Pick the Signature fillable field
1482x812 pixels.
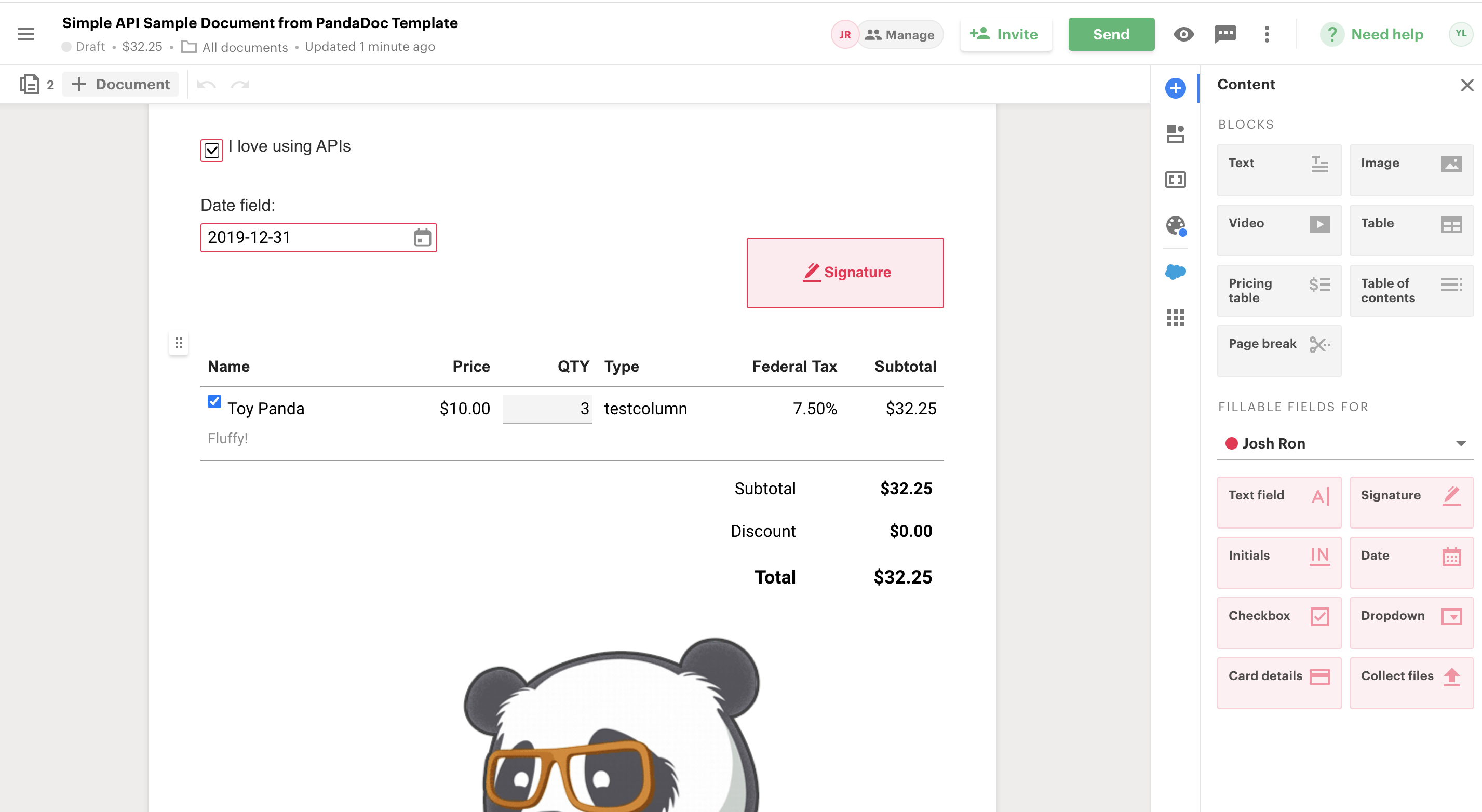(1411, 502)
